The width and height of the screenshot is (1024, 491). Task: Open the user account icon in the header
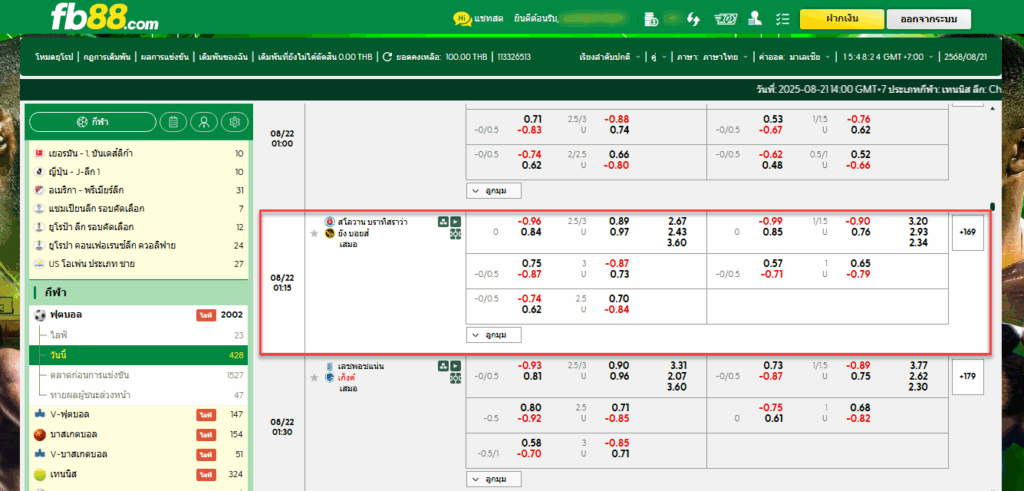click(755, 19)
